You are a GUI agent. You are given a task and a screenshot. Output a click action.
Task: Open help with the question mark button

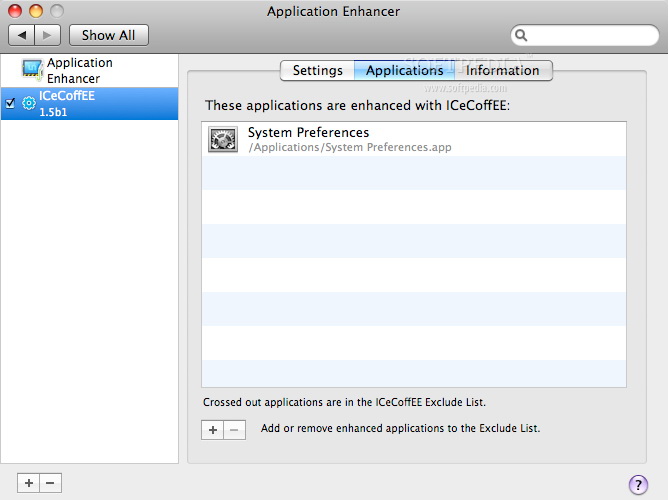pos(638,485)
